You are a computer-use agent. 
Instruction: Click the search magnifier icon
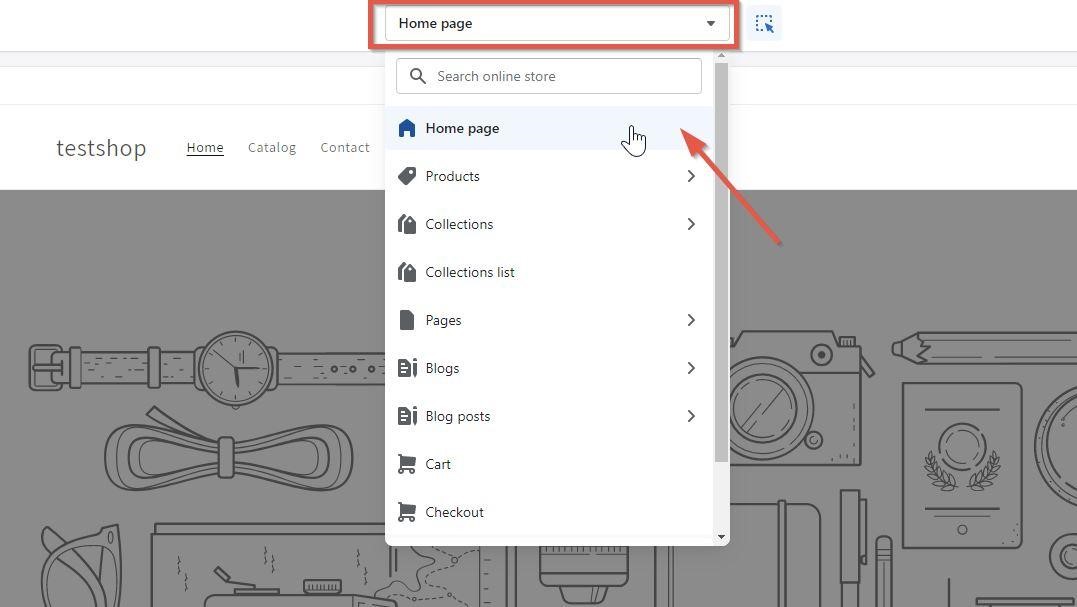click(x=418, y=75)
